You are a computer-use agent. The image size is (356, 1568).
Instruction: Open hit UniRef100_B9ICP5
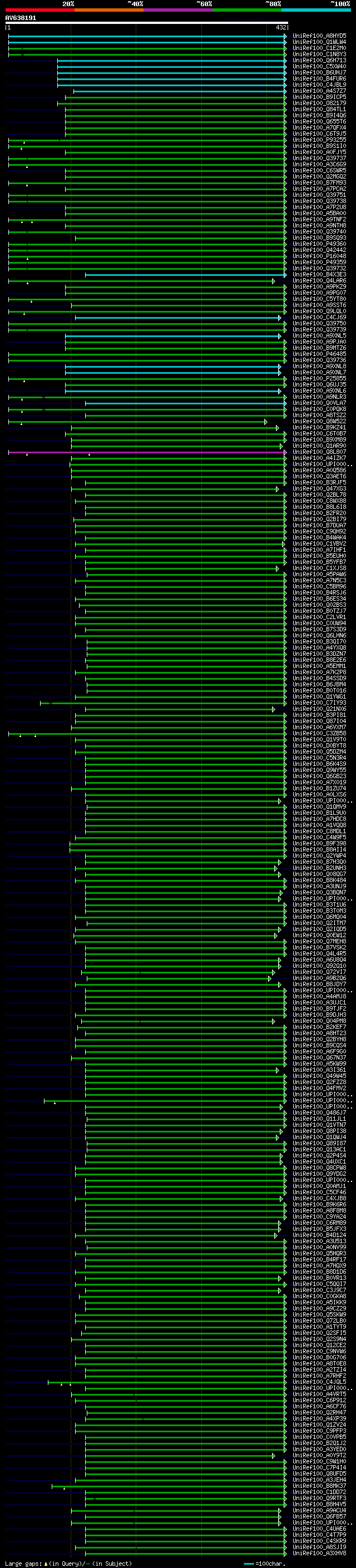319,97
